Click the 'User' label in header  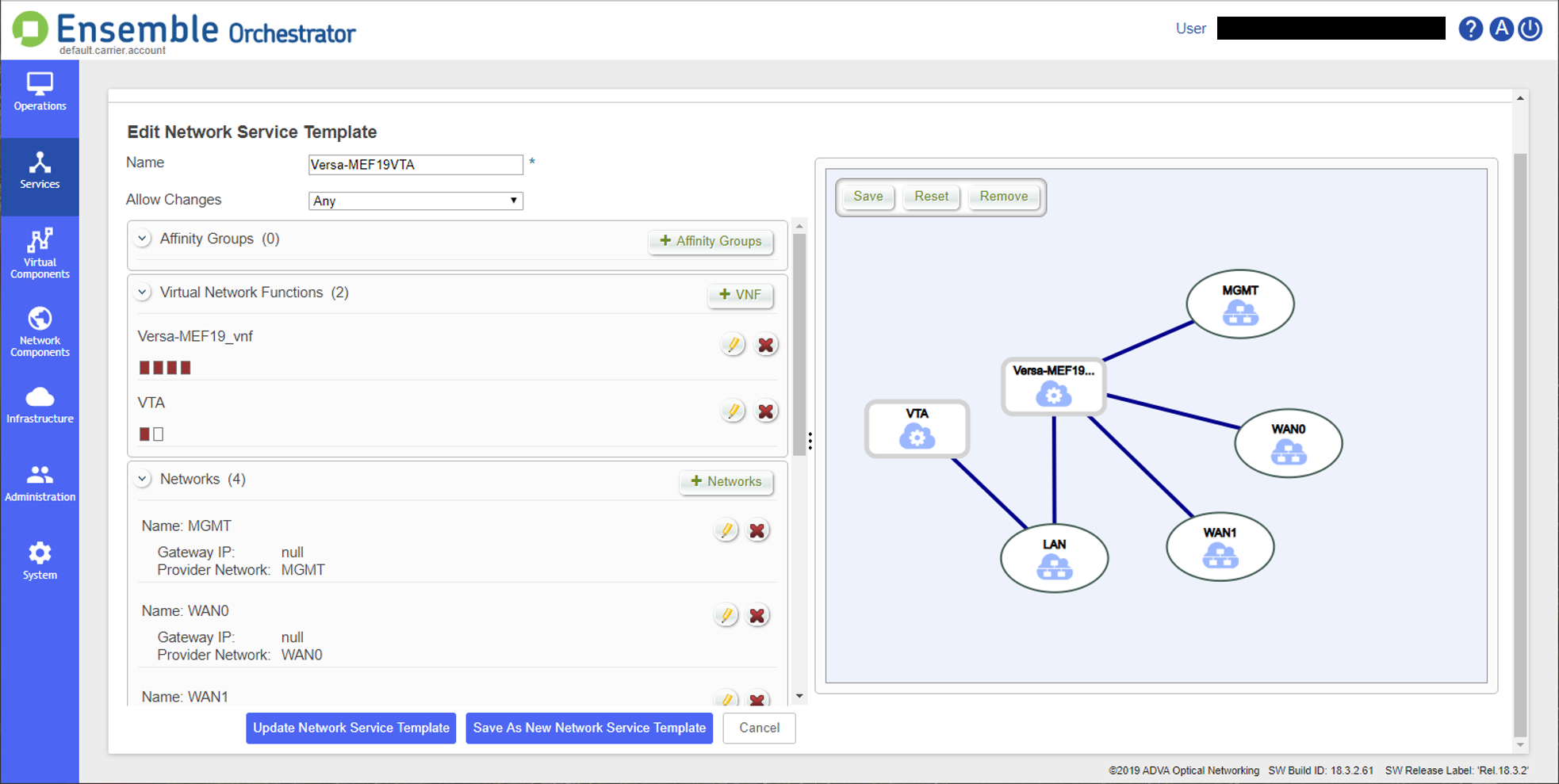[1190, 29]
